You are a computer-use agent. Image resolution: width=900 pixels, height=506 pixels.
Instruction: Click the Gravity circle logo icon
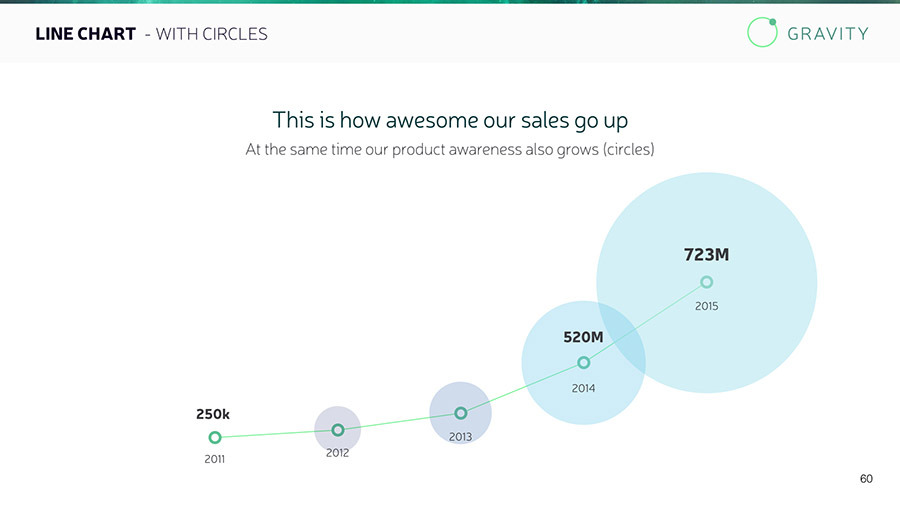[762, 32]
